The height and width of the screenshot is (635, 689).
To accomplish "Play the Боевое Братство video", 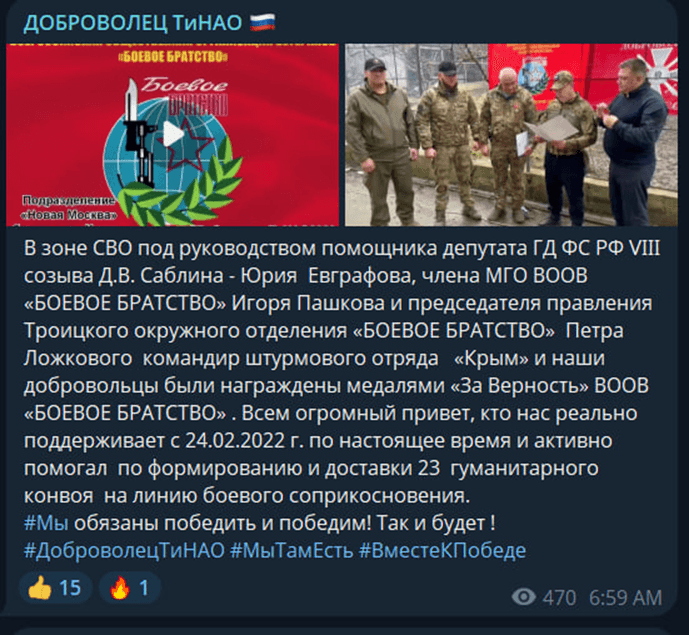I will pos(173,134).
